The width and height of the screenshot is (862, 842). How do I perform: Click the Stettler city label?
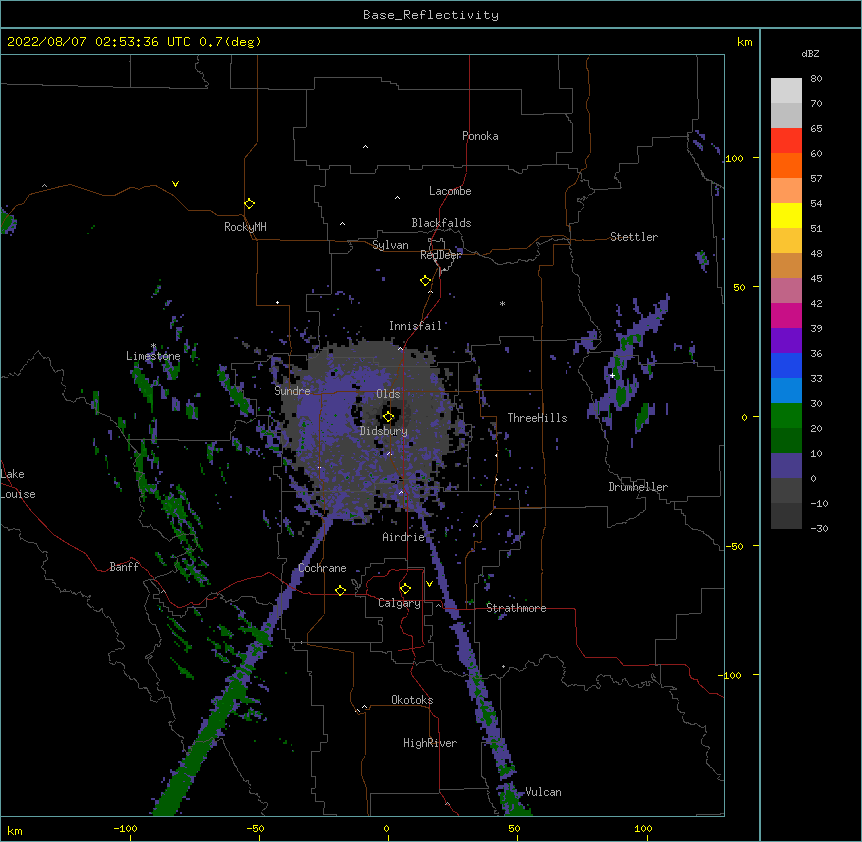pyautogui.click(x=634, y=237)
